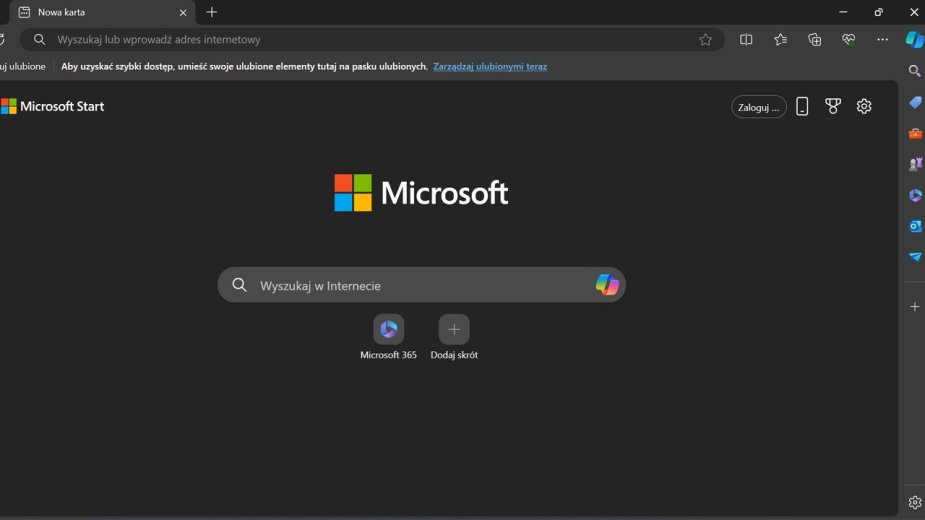Click the Zaloguj sign-in button
The image size is (925, 520).
tap(759, 107)
